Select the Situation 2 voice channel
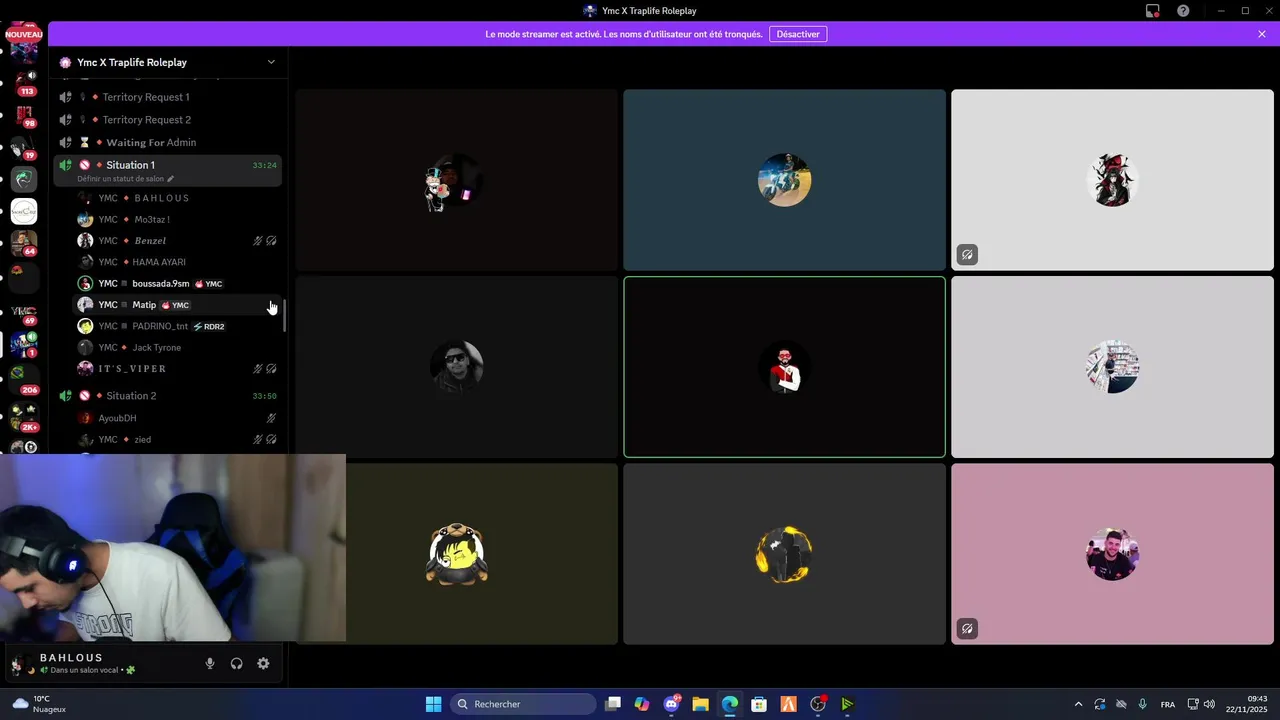The width and height of the screenshot is (1280, 720). click(168, 396)
